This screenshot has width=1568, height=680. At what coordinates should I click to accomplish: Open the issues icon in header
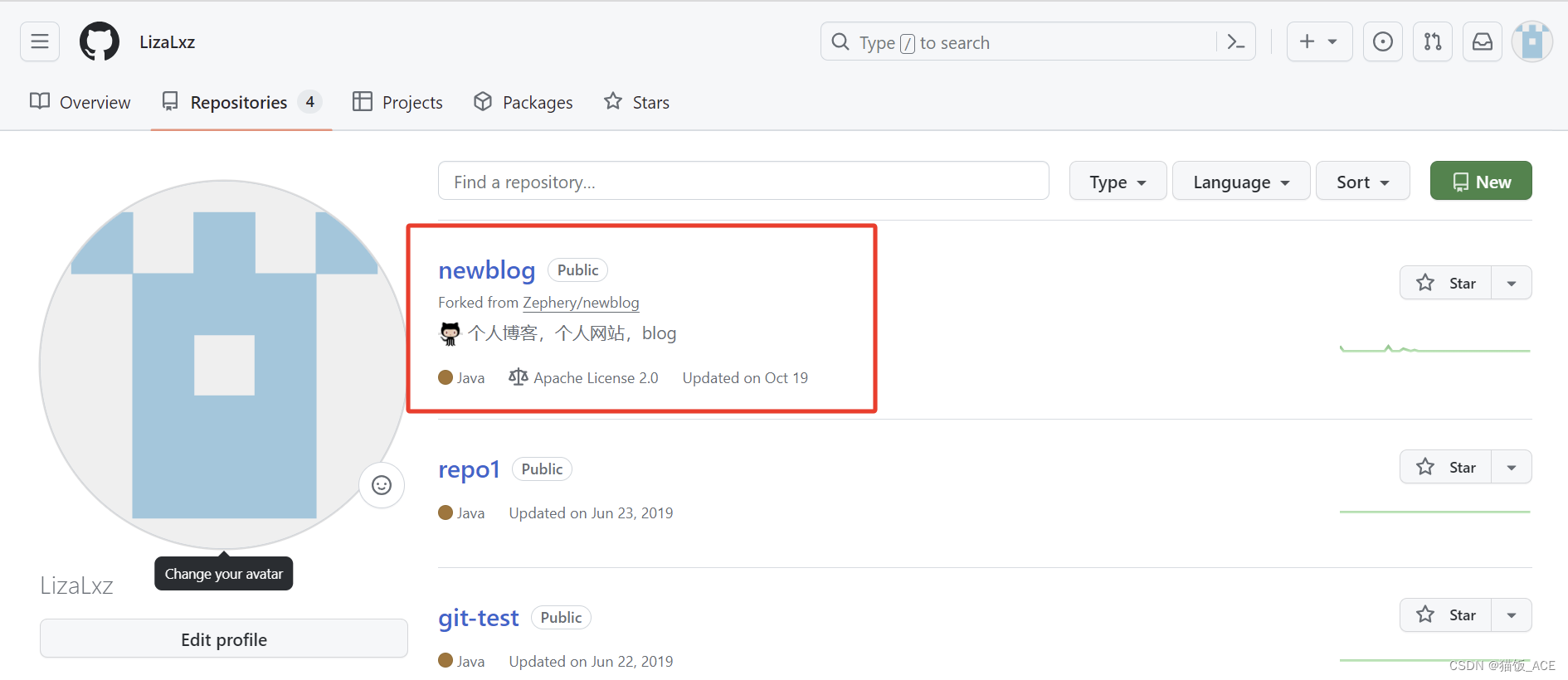pyautogui.click(x=1383, y=41)
